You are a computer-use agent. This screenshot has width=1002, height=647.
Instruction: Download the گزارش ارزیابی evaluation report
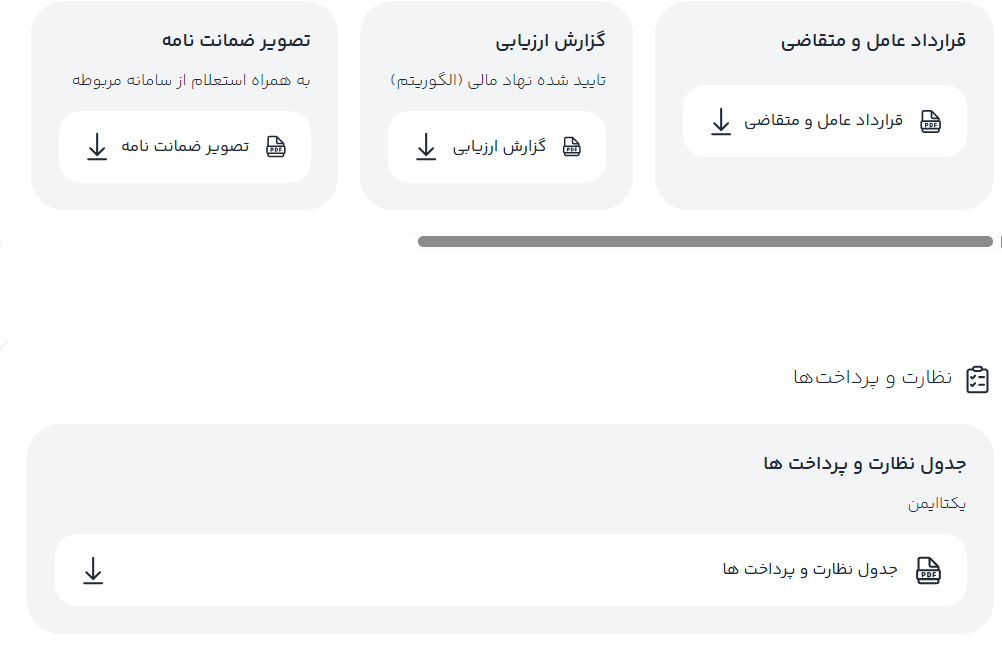[x=497, y=146]
